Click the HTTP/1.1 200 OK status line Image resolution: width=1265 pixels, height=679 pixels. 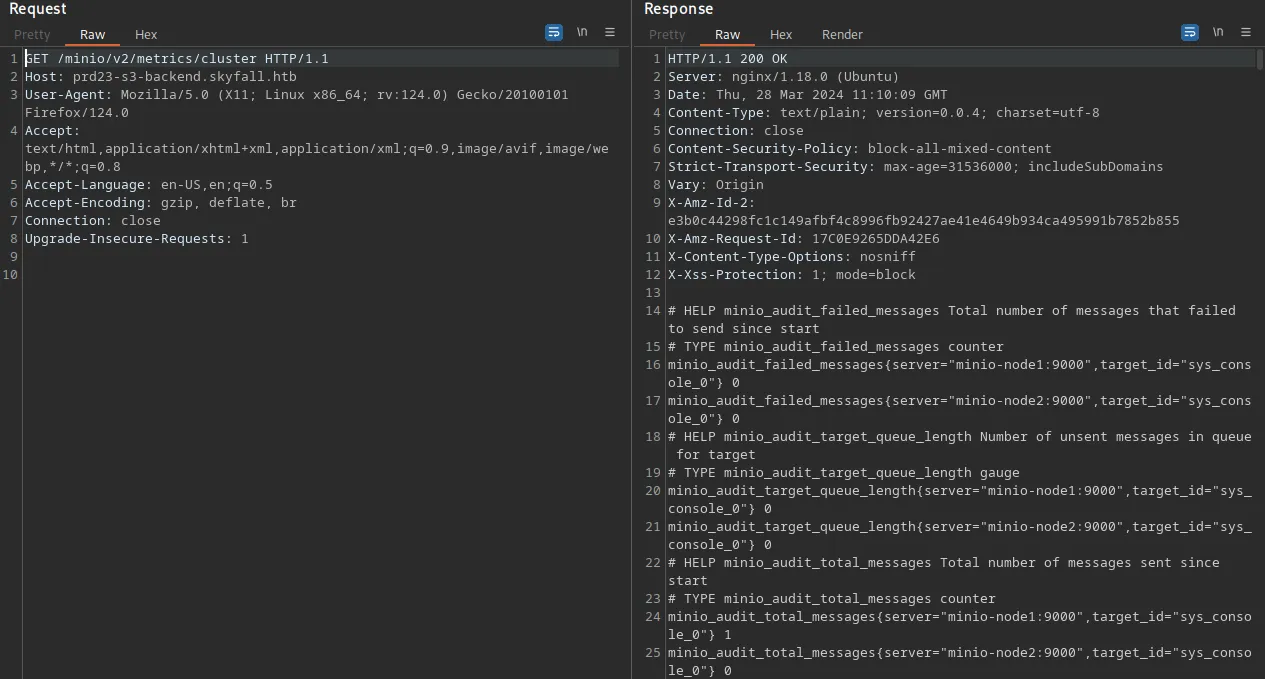727,59
